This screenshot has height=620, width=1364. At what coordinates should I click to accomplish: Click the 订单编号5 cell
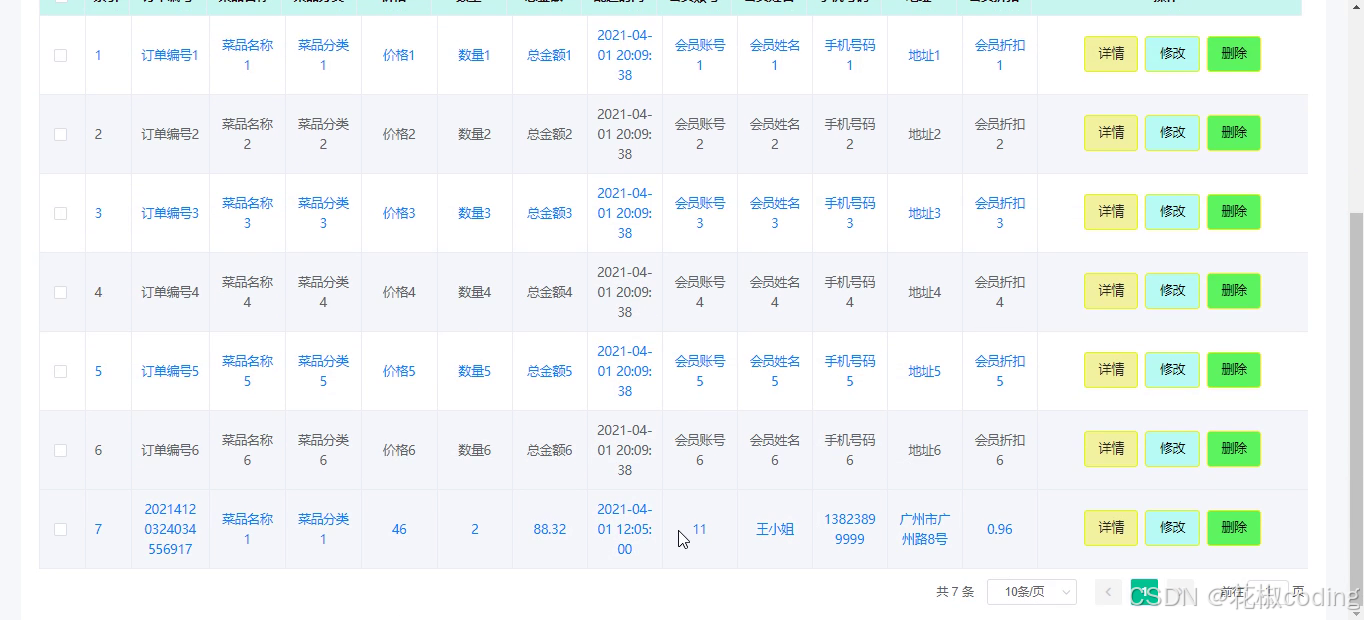tap(170, 371)
